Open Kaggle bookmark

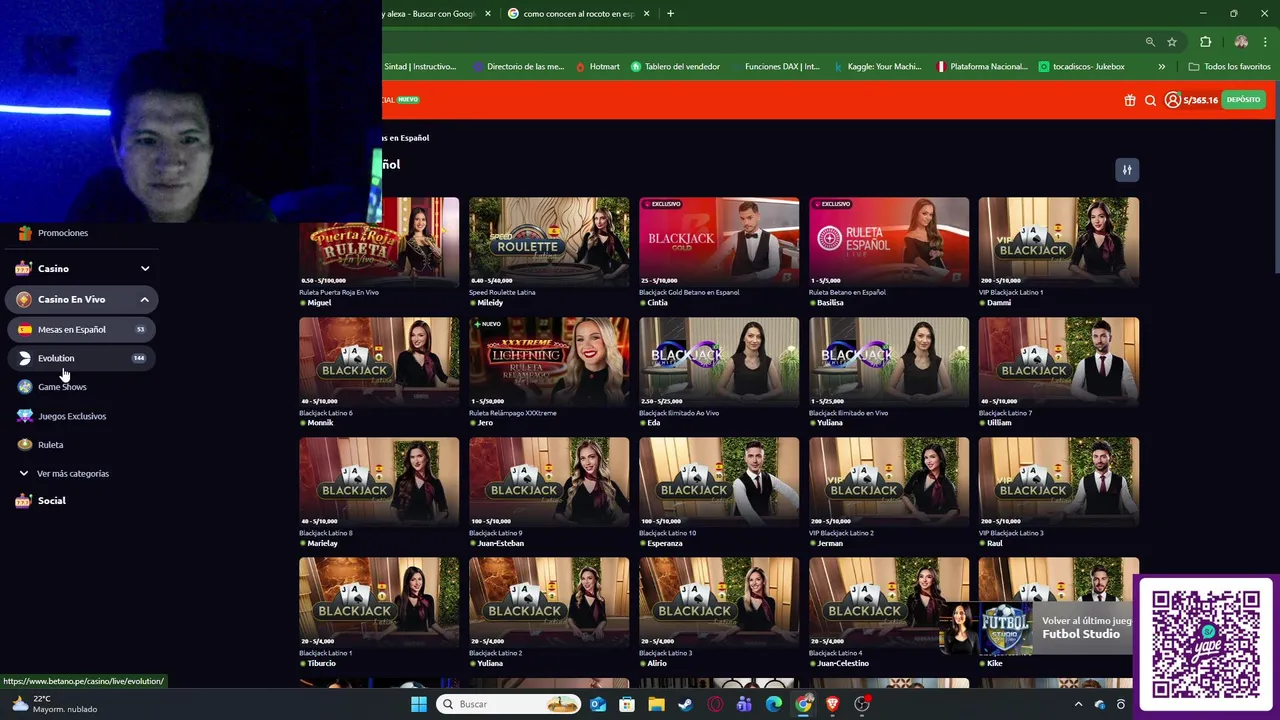(x=876, y=67)
